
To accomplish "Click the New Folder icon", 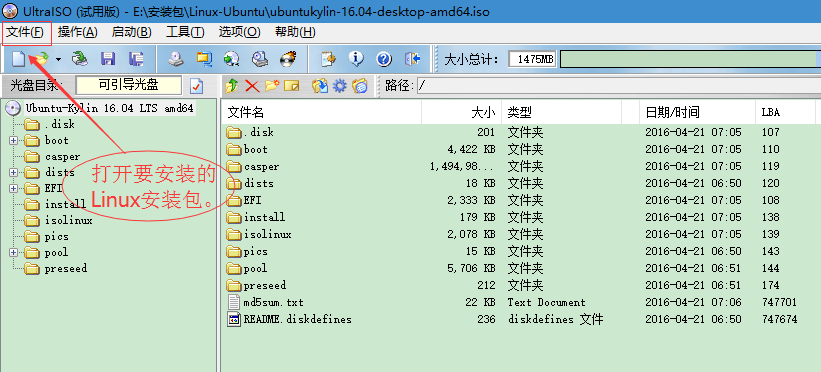I will 272,86.
